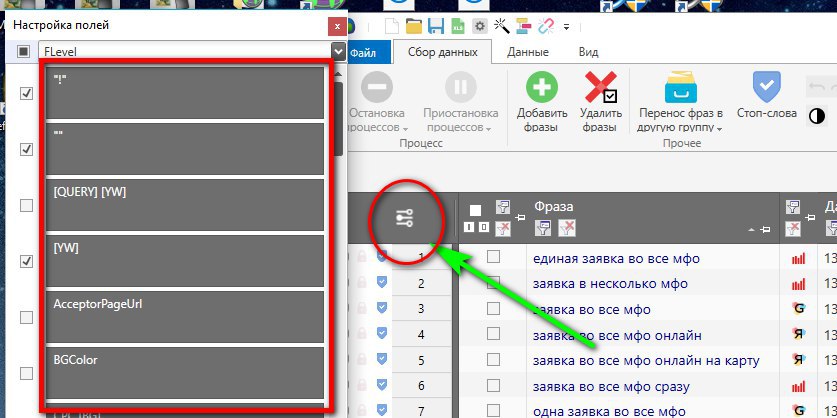This screenshot has height=418, width=837.
Task: Save project with the floppy disk icon
Action: pos(436,26)
